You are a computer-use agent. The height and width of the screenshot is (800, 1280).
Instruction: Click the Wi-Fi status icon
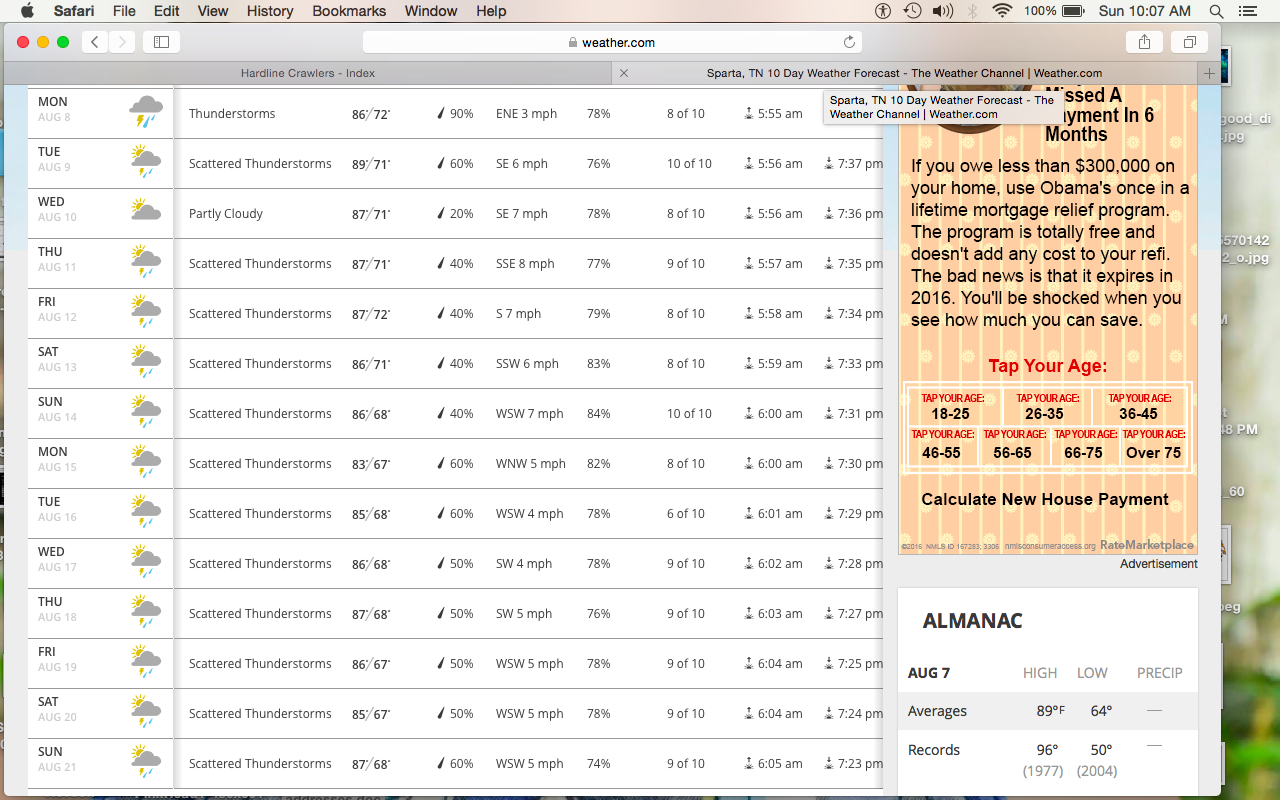coord(1001,11)
